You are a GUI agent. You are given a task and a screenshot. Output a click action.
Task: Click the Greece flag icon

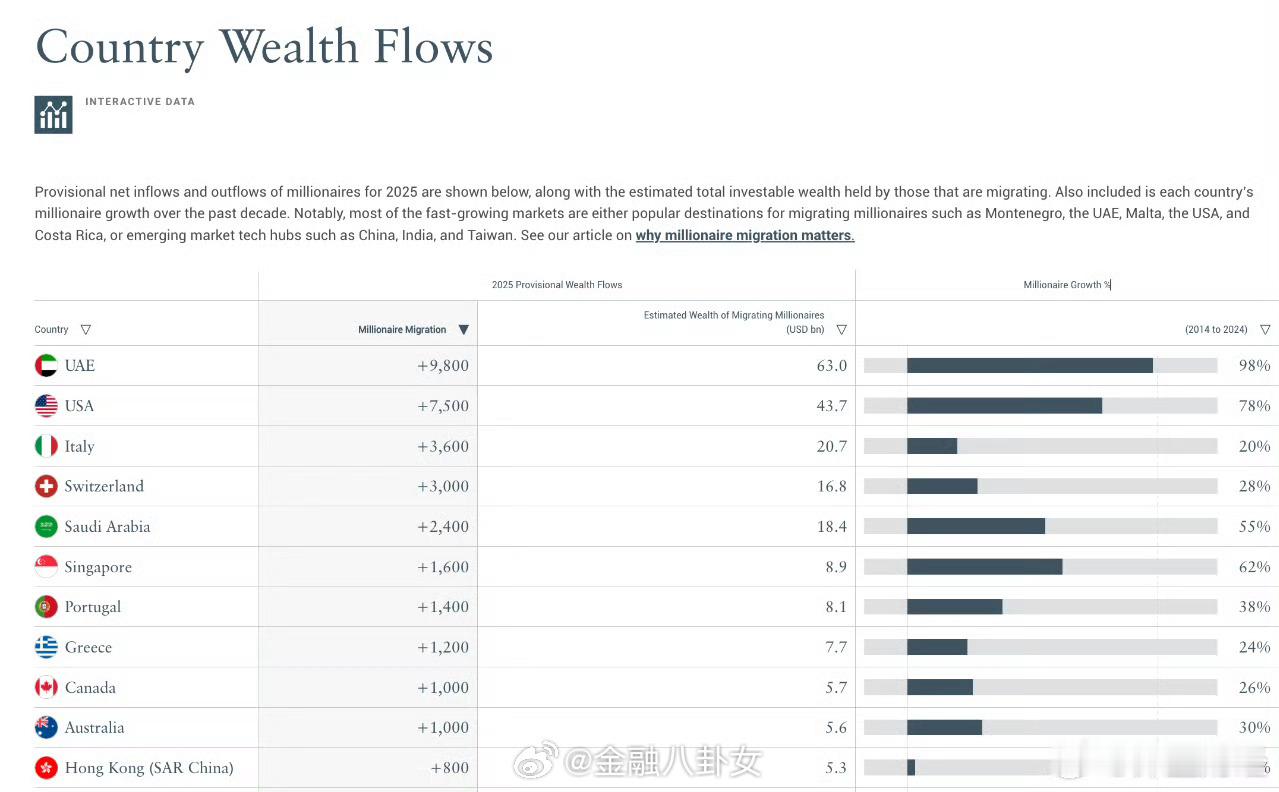[x=46, y=647]
